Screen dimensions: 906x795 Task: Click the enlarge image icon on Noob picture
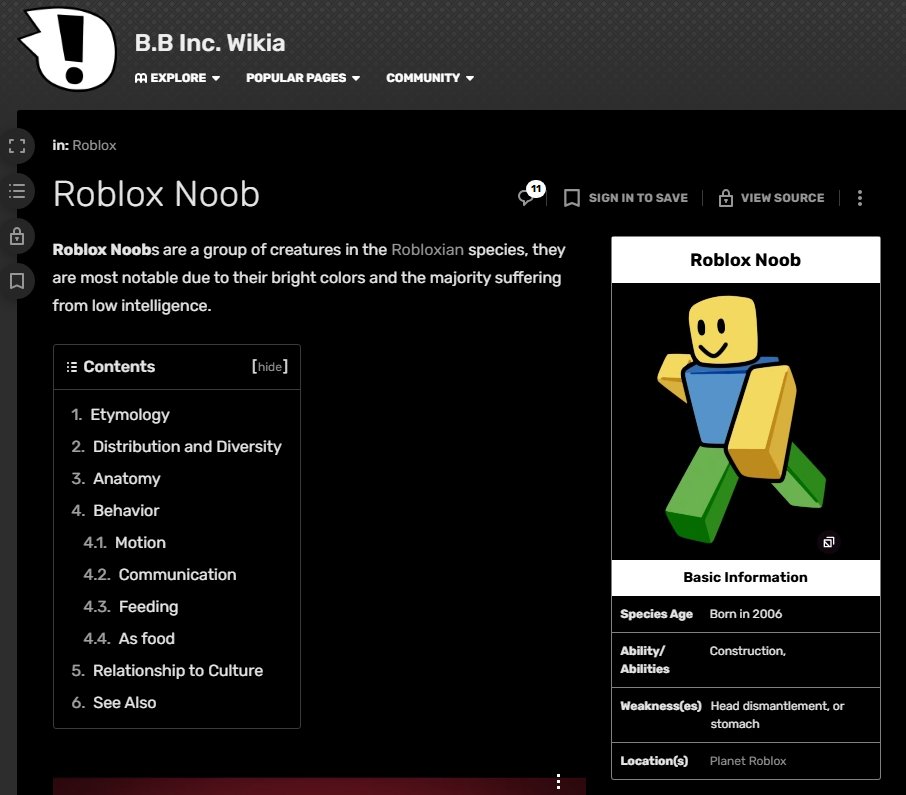tap(829, 542)
